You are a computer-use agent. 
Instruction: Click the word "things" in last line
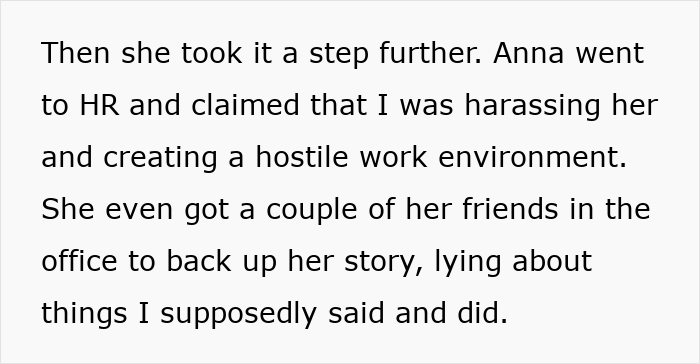(84, 315)
